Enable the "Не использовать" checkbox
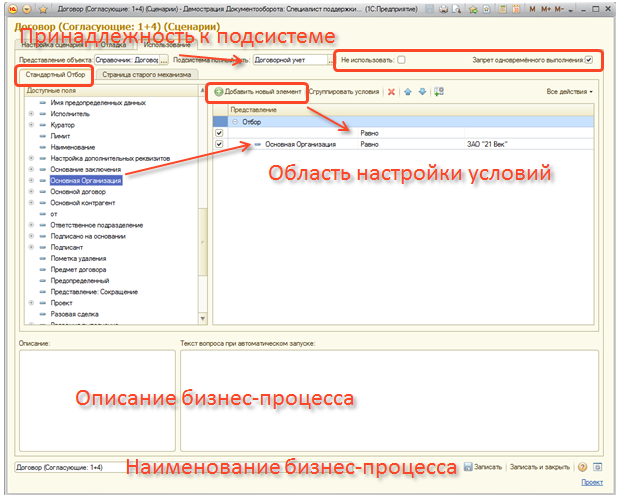 coord(401,60)
